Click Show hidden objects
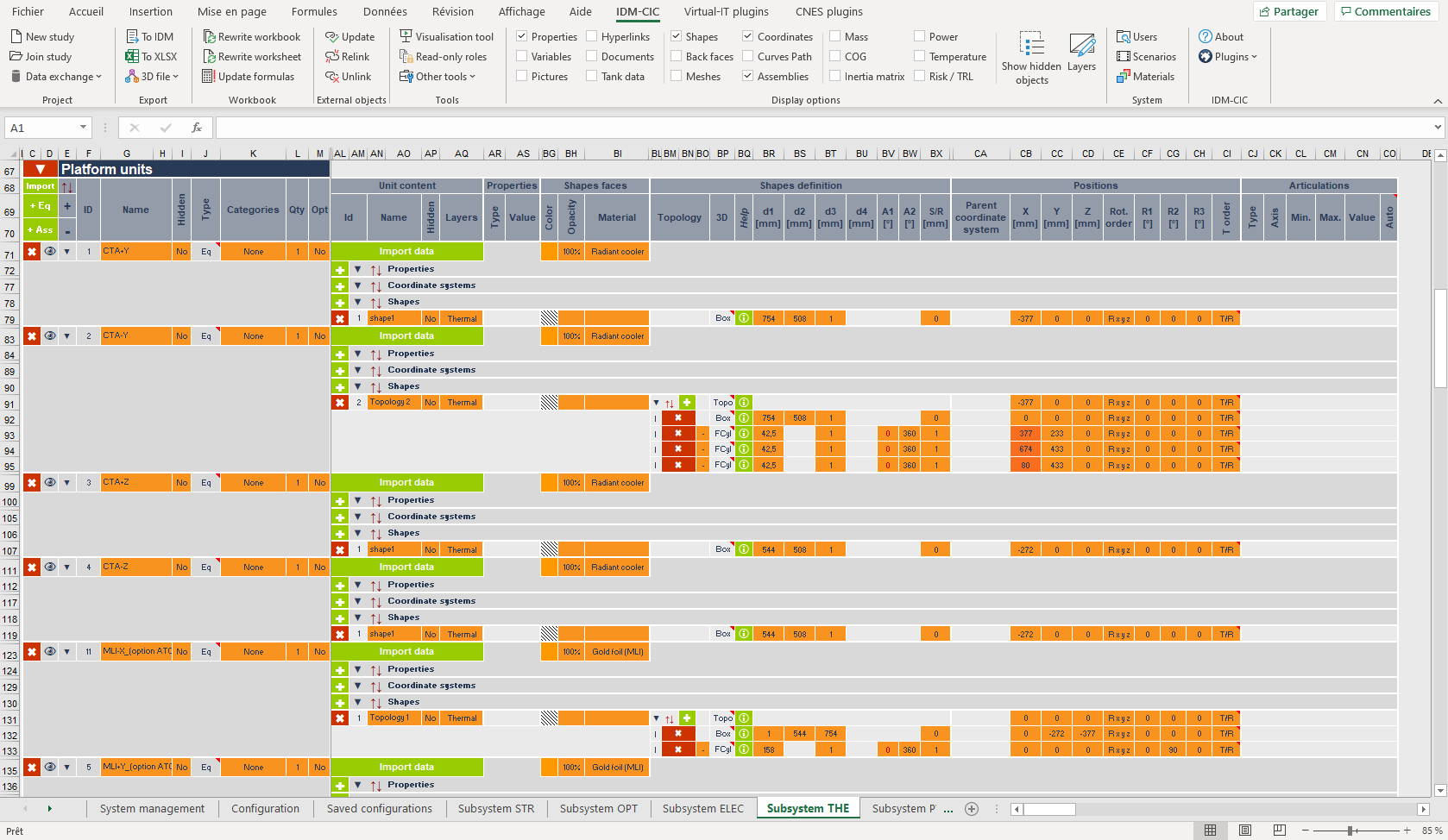This screenshot has width=1448, height=840. (1031, 58)
